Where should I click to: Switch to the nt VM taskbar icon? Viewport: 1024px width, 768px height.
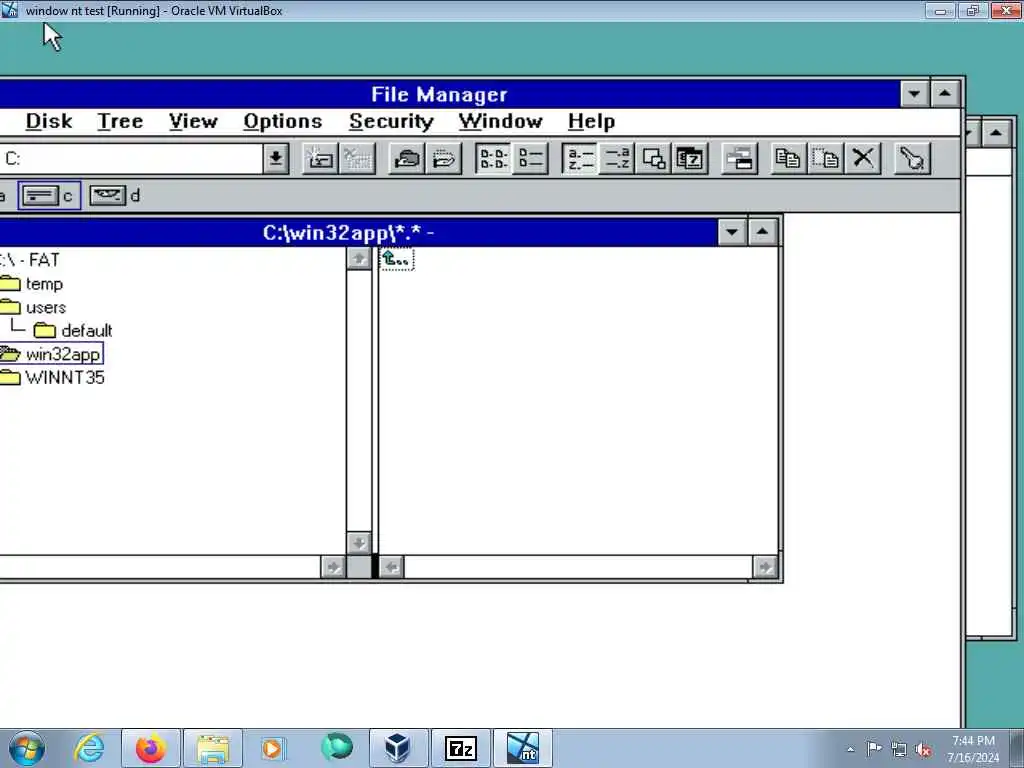click(x=522, y=748)
